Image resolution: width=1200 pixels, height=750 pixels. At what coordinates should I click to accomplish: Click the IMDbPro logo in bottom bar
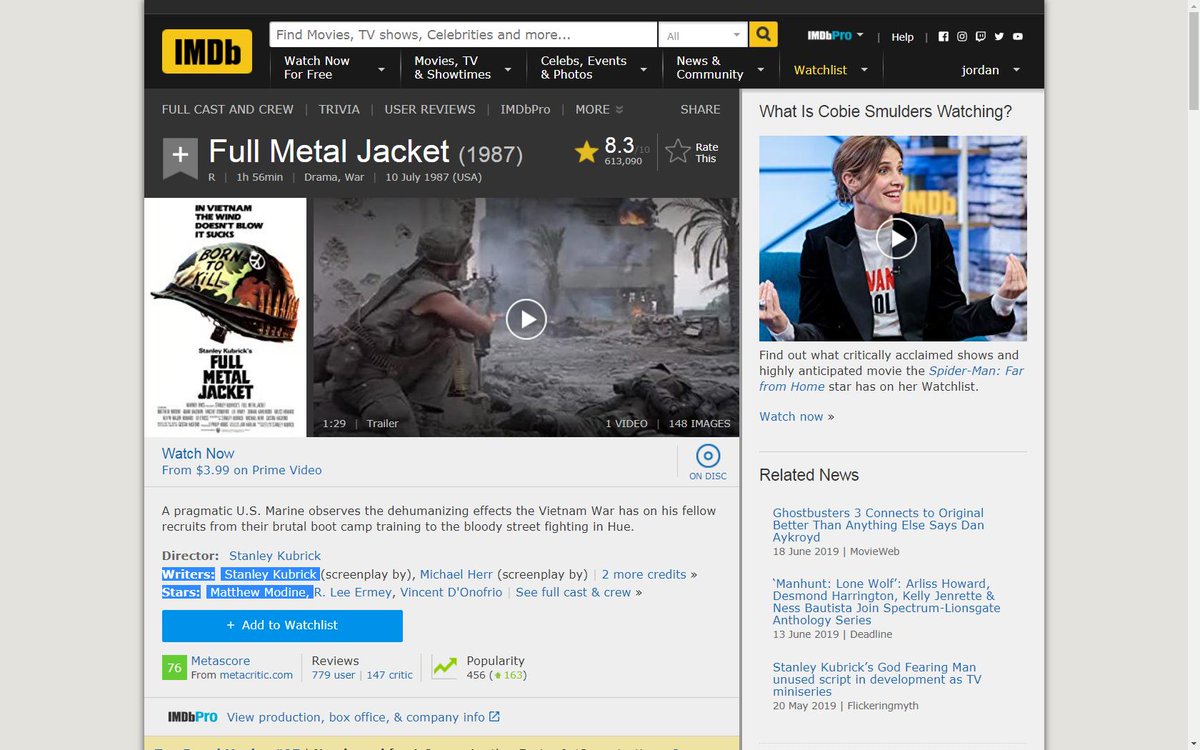click(x=192, y=717)
